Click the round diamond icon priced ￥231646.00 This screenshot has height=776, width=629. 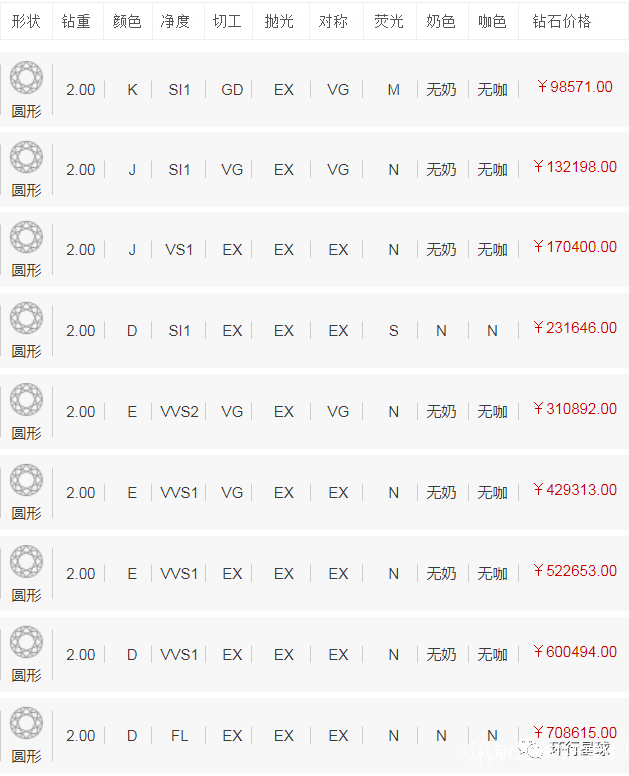(26, 319)
